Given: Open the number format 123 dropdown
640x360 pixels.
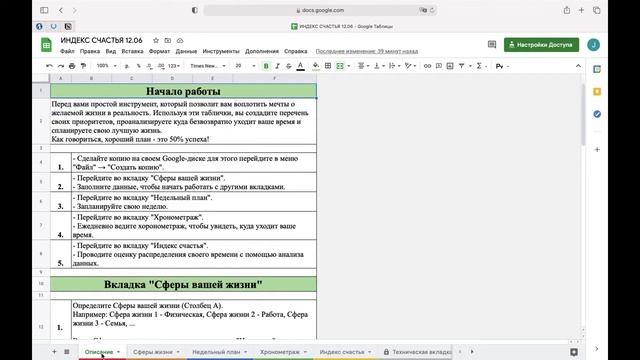Looking at the screenshot, I should pos(174,66).
